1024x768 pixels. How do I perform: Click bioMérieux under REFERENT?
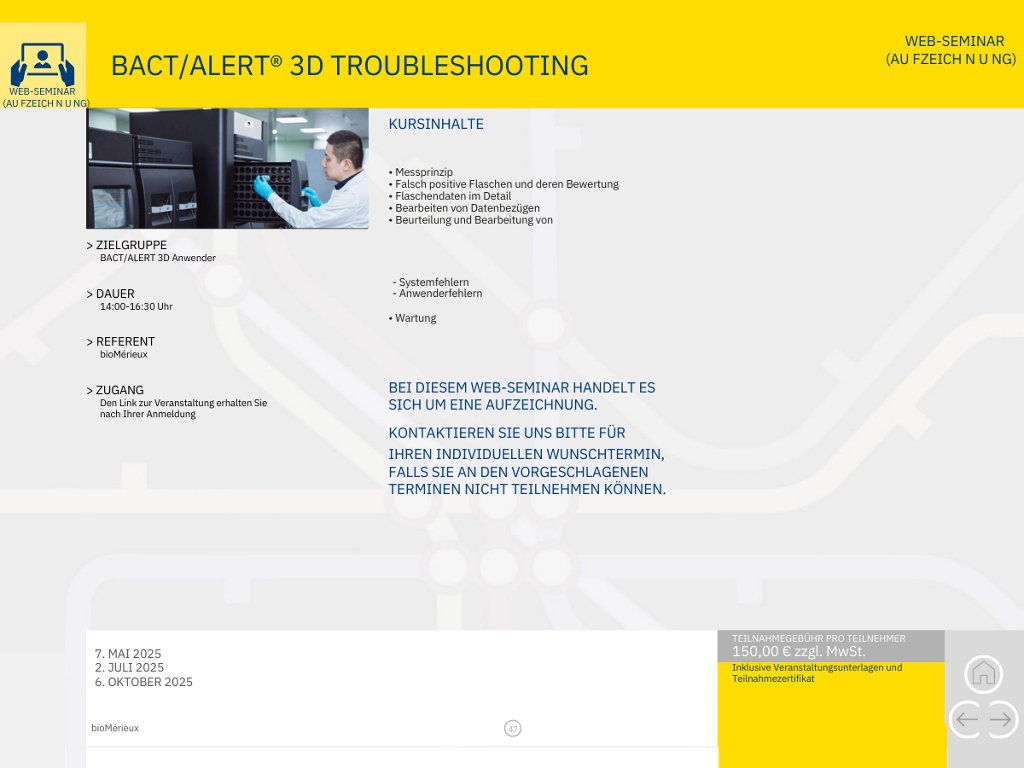click(x=124, y=355)
